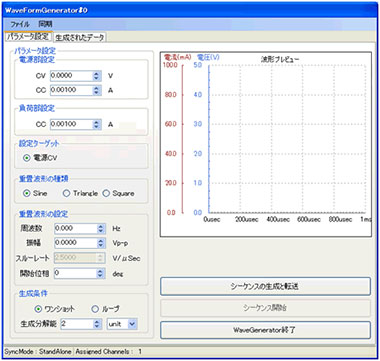Click the 生成分解能 resolution input field

coord(77,324)
